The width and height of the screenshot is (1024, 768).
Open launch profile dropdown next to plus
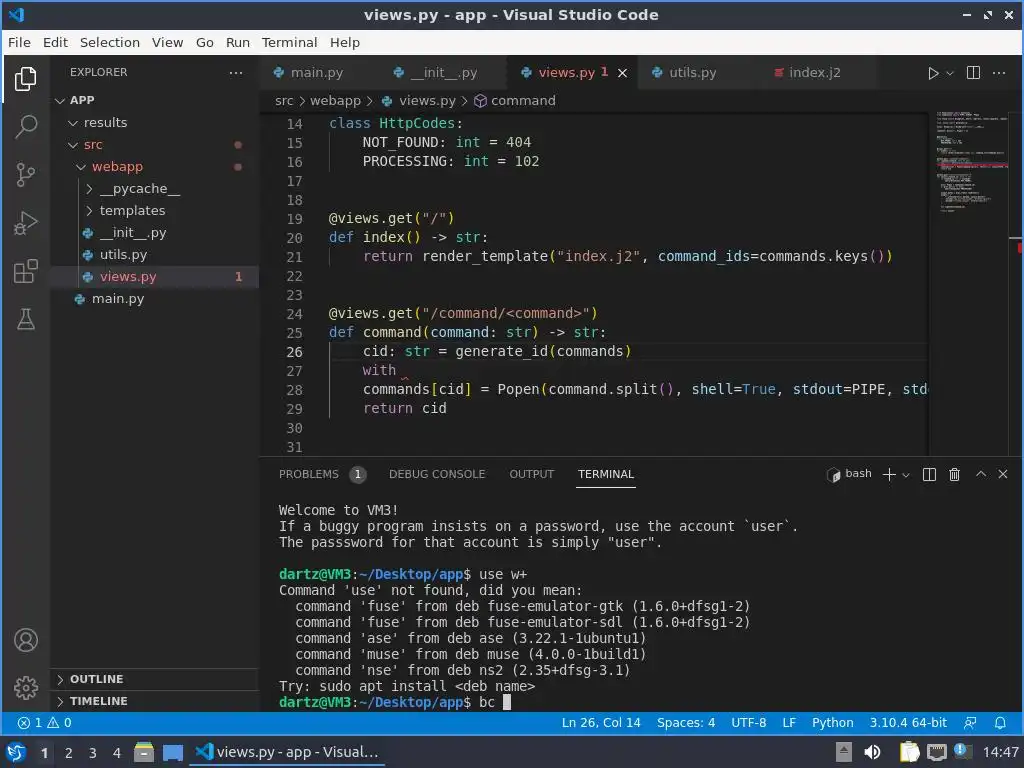[906, 475]
